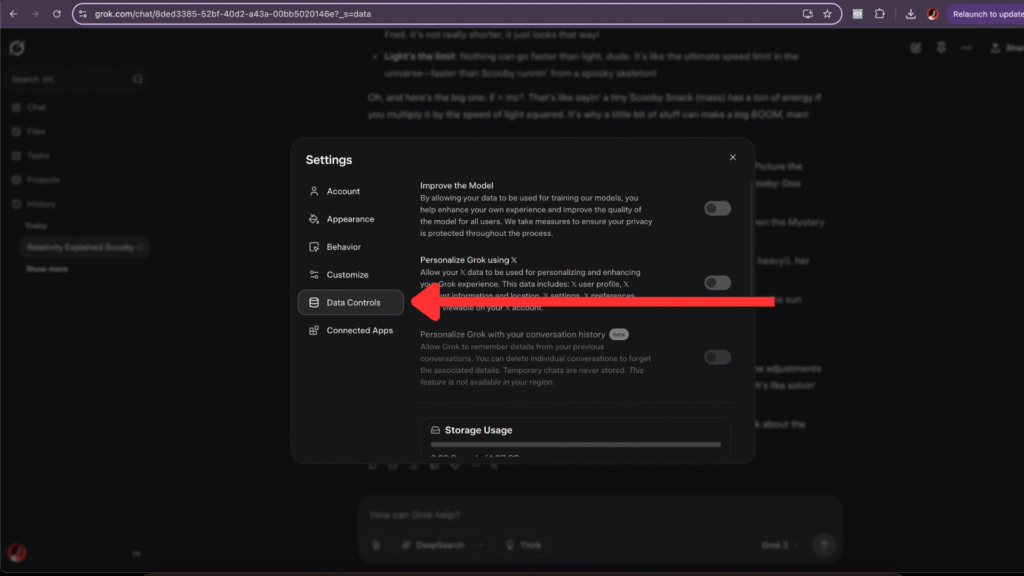Click the DeepSearch button
The image size is (1024, 576).
pos(433,545)
